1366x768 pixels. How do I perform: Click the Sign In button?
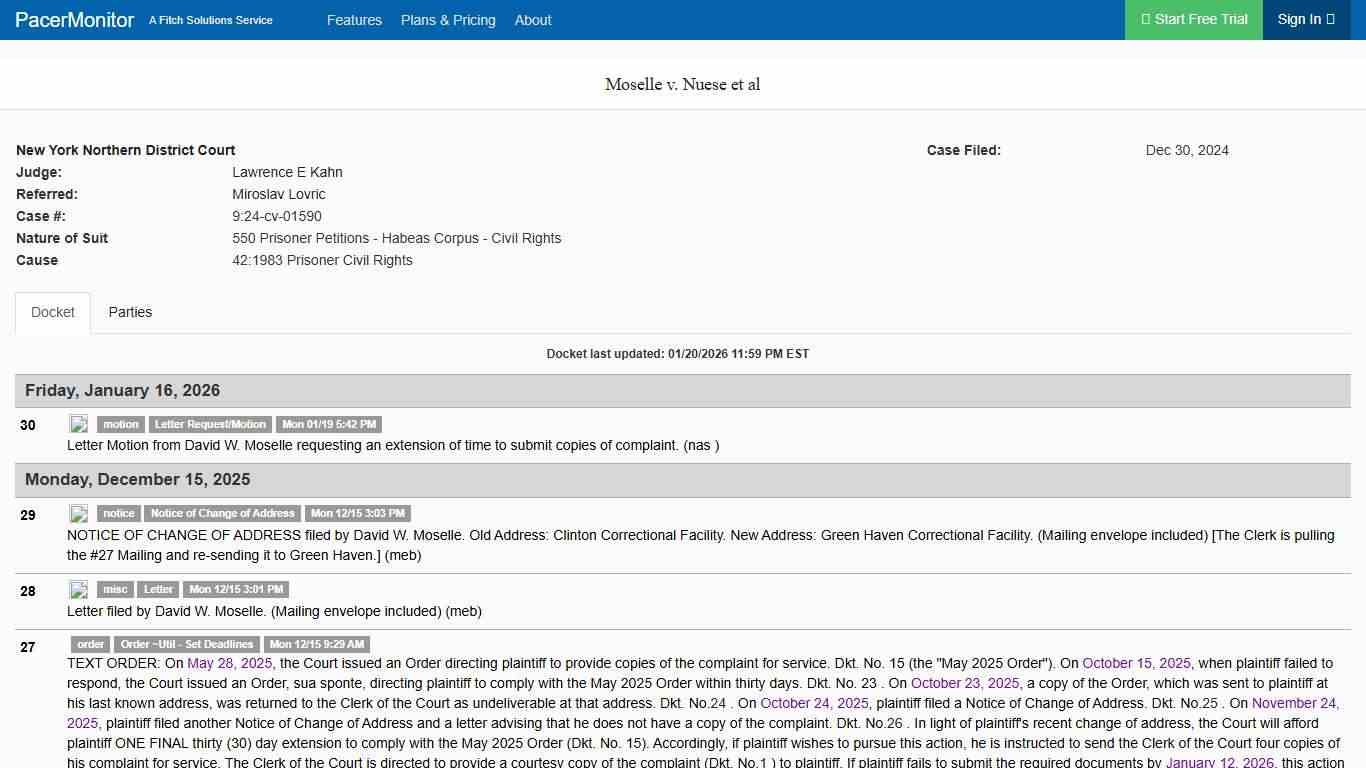pos(1306,20)
